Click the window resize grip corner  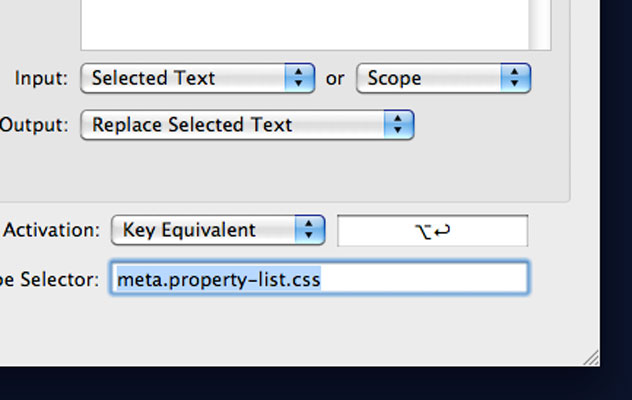tap(590, 357)
